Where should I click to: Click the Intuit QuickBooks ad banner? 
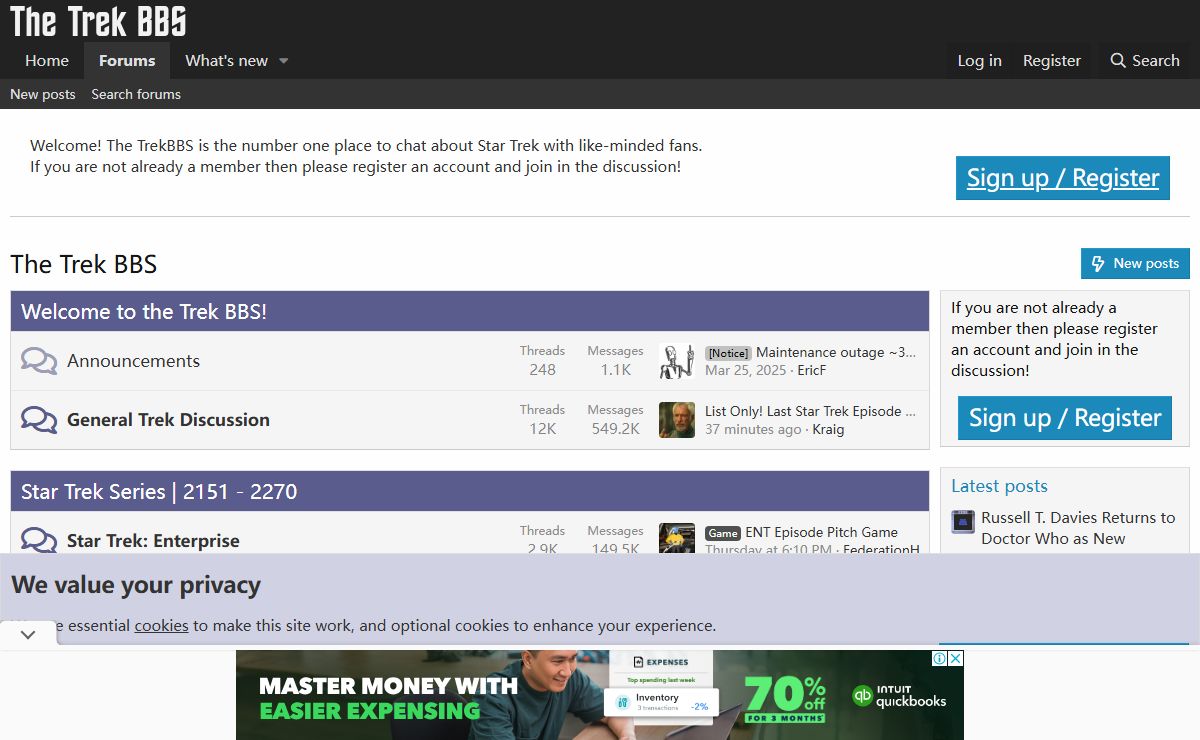click(x=600, y=695)
